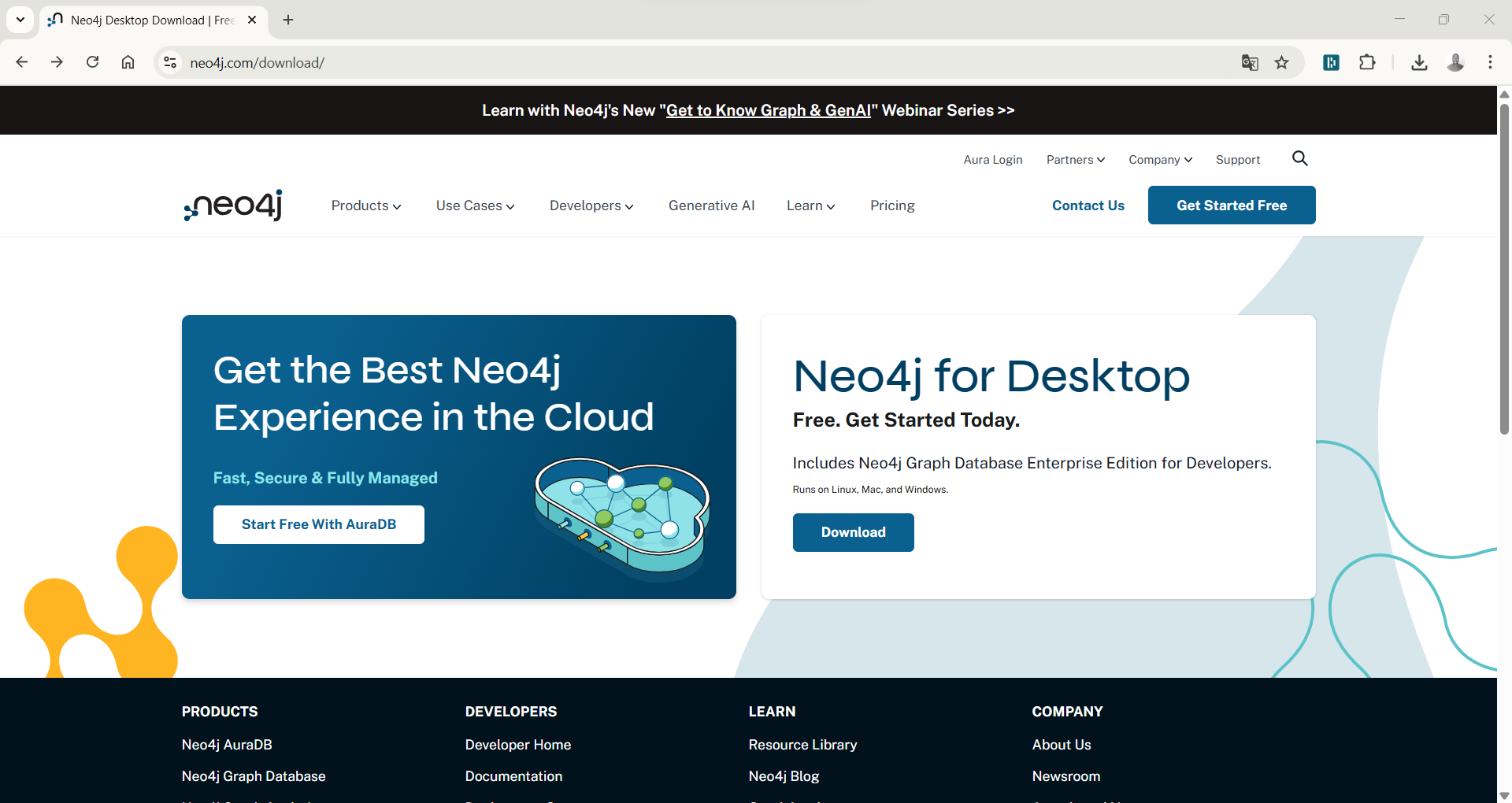This screenshot has height=803, width=1512.
Task: Open the Pricing page
Action: pos(892,205)
